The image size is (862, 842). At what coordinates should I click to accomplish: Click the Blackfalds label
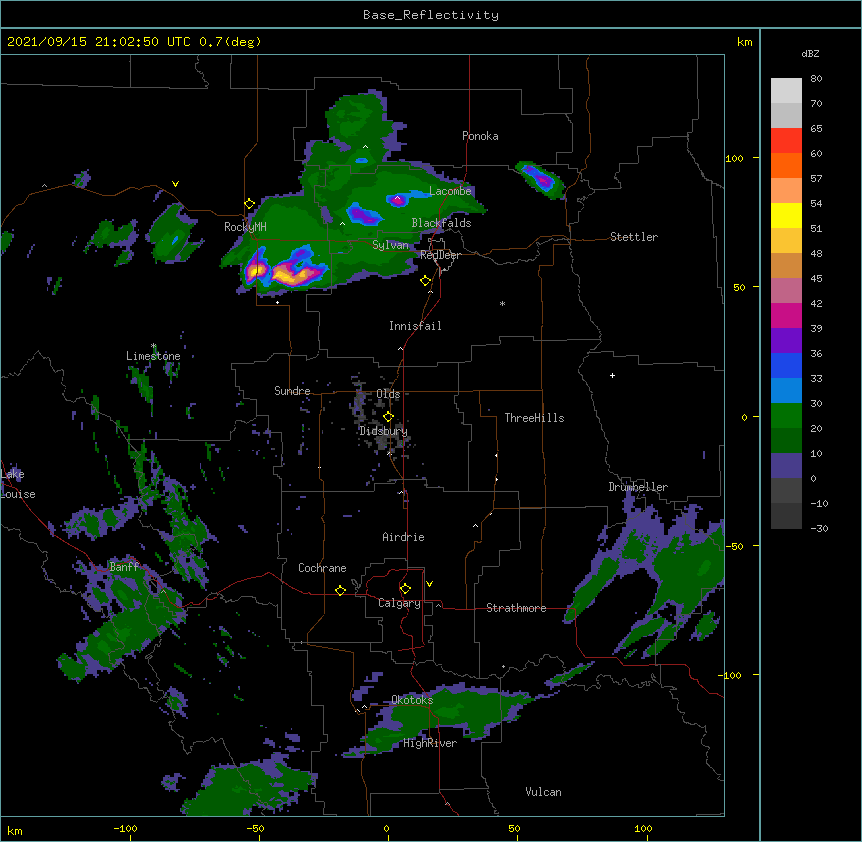tap(441, 223)
